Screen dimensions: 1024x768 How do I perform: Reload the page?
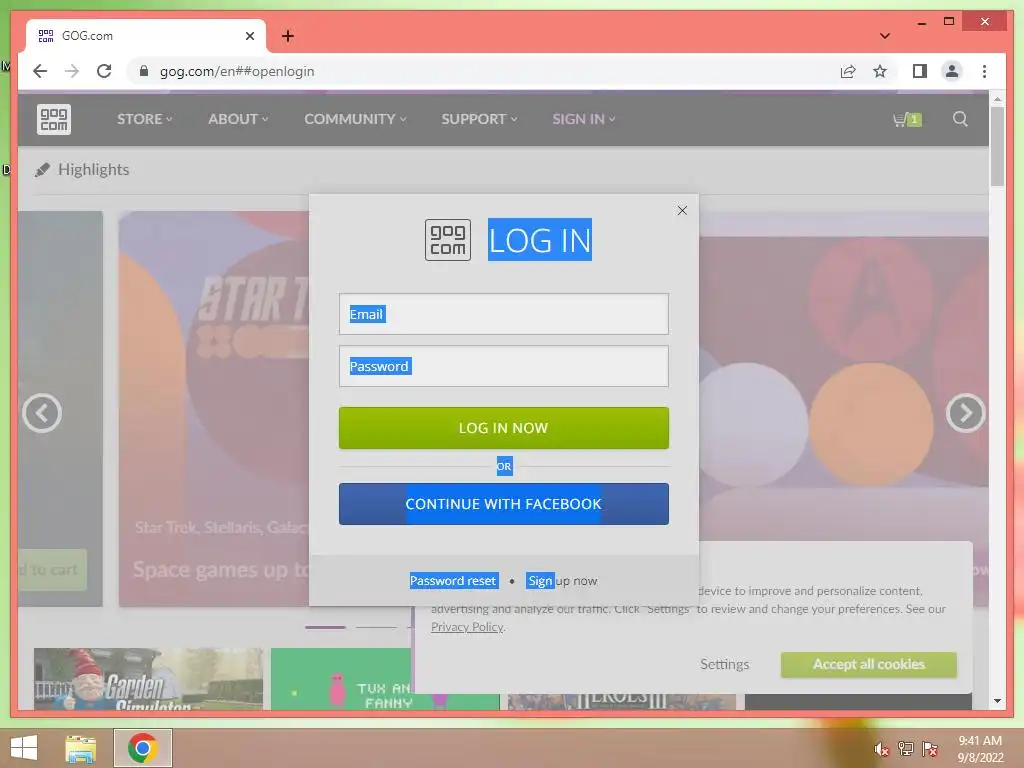coord(104,71)
